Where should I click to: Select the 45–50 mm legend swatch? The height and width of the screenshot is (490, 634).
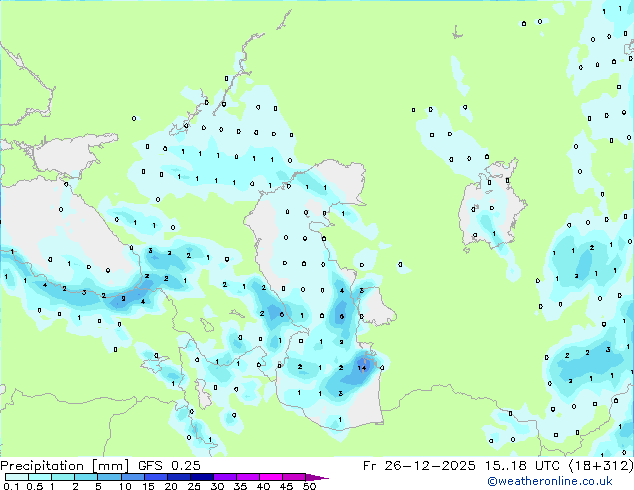(x=294, y=477)
